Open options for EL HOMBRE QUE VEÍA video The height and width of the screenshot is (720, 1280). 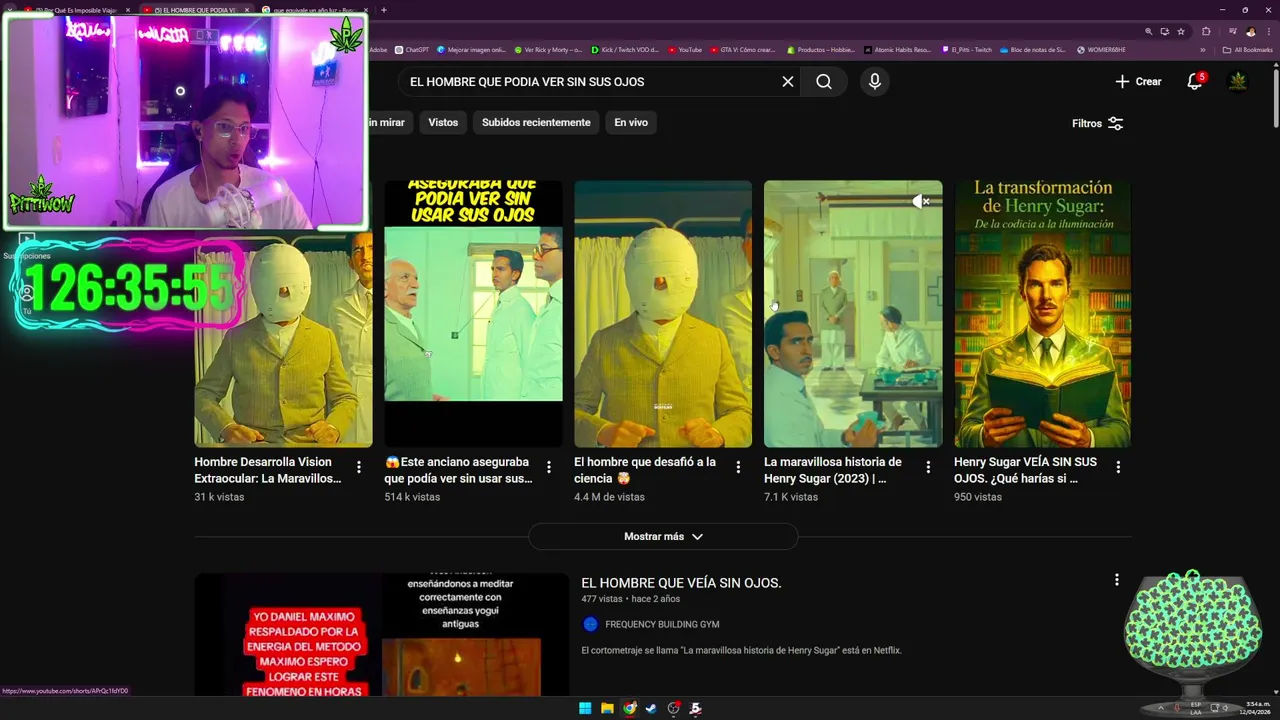coord(1117,580)
